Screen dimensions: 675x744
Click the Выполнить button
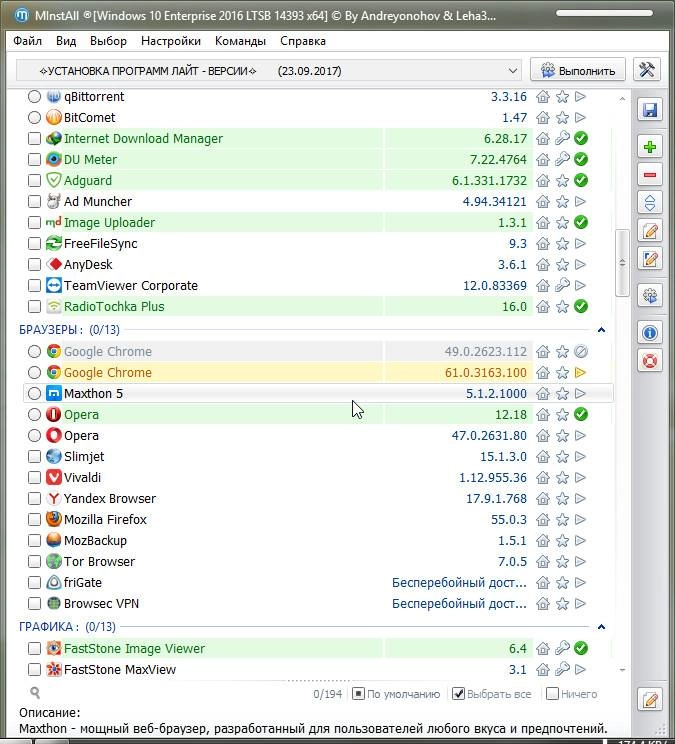[x=578, y=70]
